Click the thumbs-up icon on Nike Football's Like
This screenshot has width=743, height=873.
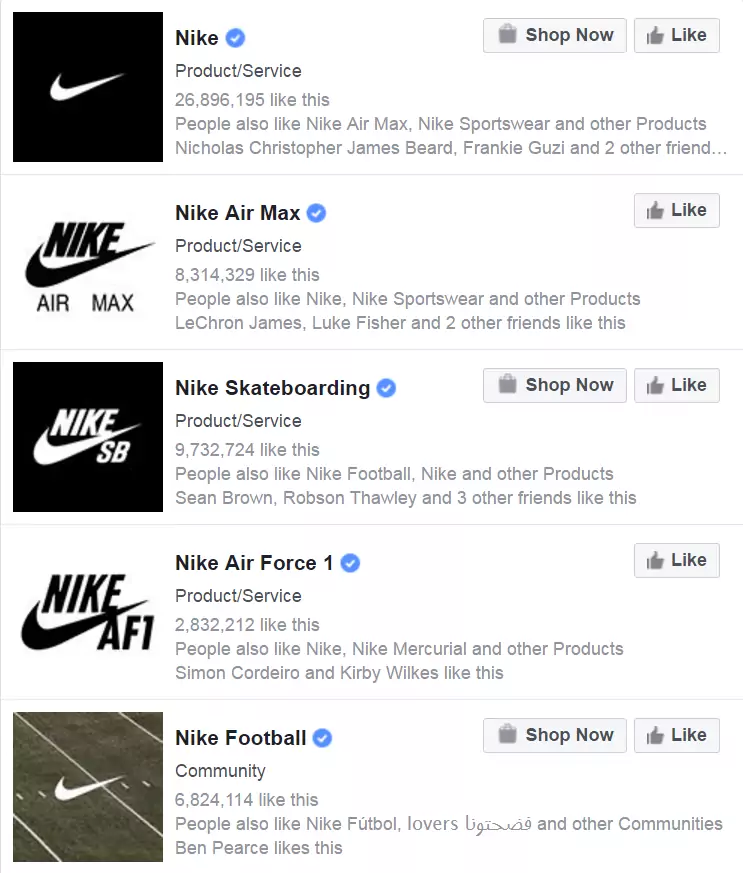(658, 735)
